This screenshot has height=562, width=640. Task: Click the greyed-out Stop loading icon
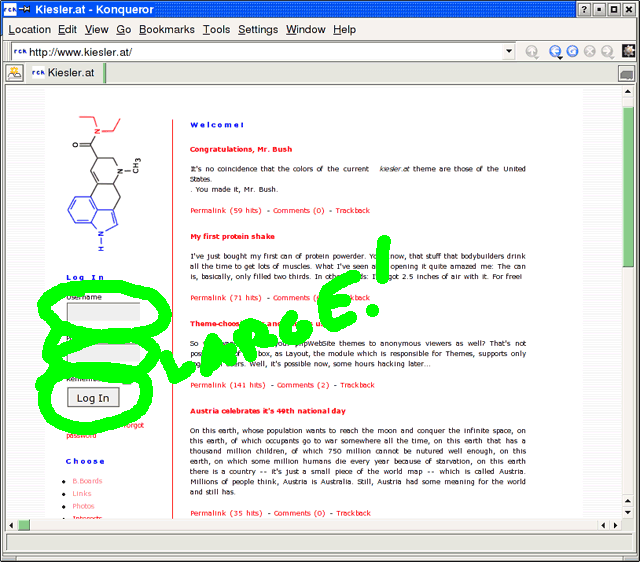click(590, 52)
